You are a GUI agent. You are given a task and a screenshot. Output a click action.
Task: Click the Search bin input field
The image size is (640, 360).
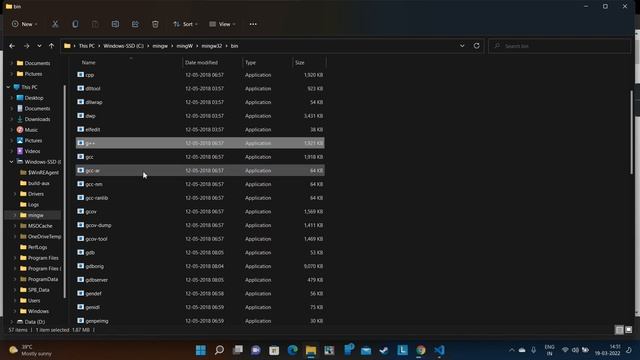[x=559, y=46]
